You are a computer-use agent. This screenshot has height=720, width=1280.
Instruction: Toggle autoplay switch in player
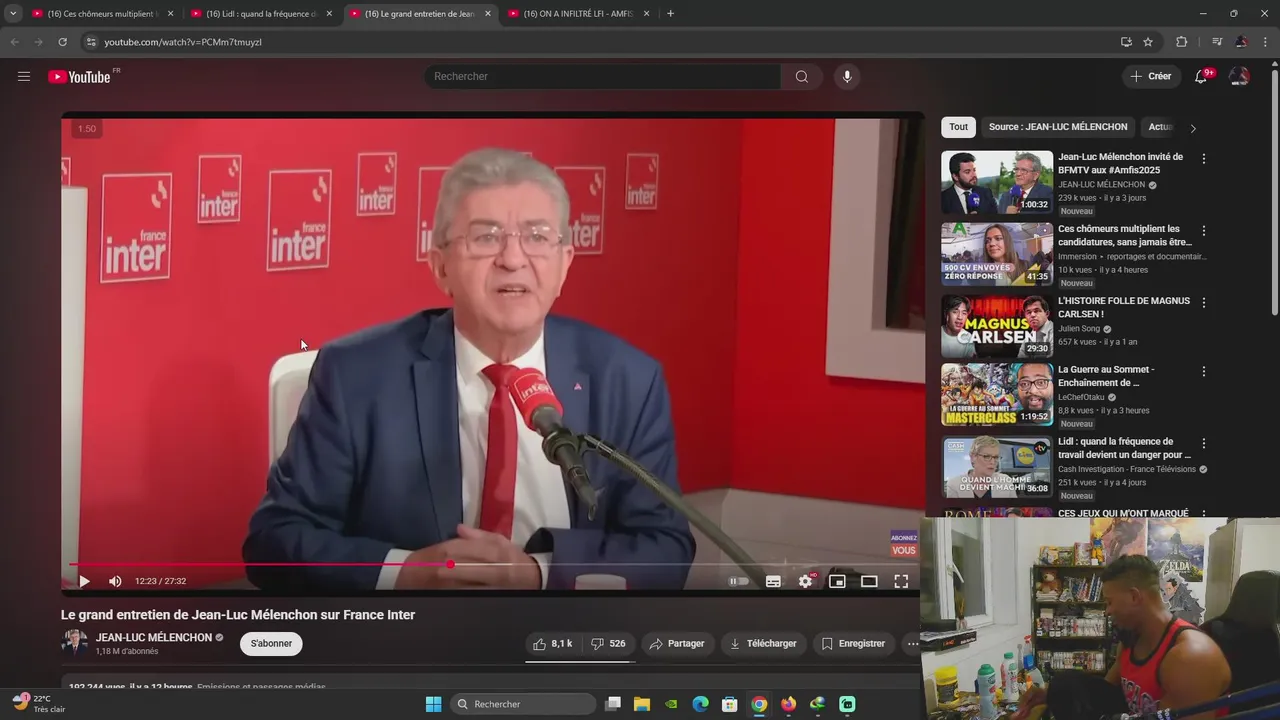pos(739,581)
